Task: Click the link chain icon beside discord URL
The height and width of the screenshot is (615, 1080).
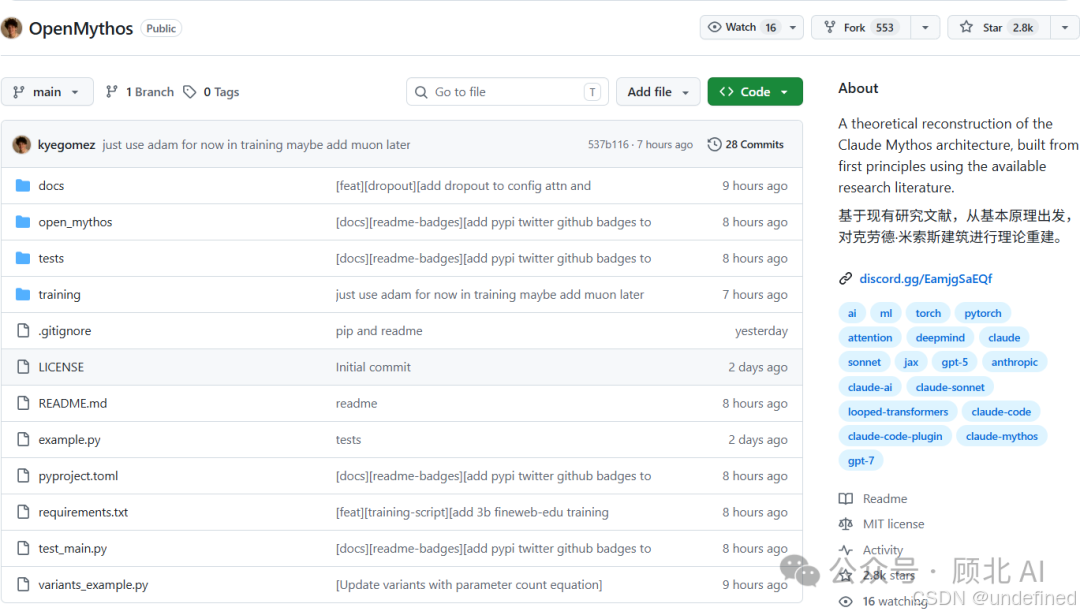Action: click(x=845, y=278)
